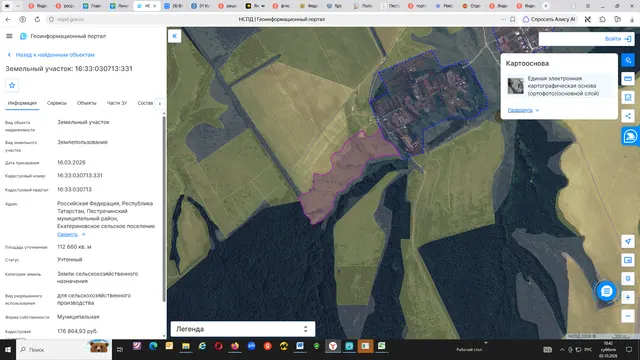Click the taskbar clock and date

[608, 350]
